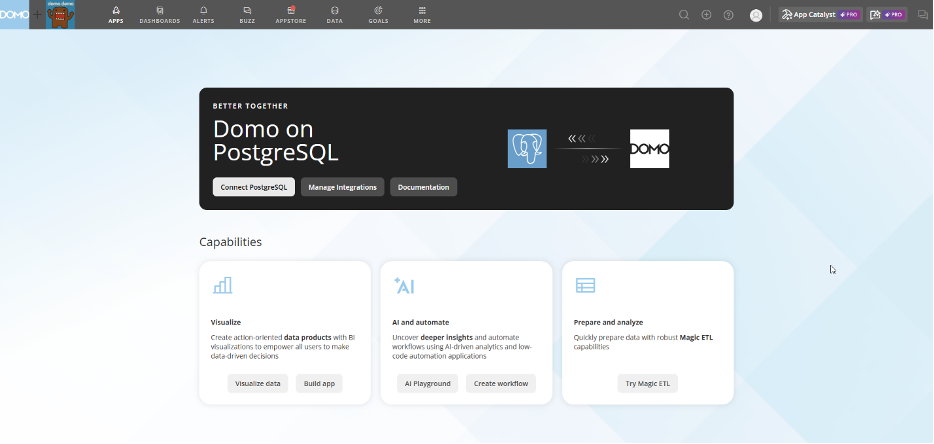Open the Apps rocket nav item
The width and height of the screenshot is (934, 444).
pos(116,15)
